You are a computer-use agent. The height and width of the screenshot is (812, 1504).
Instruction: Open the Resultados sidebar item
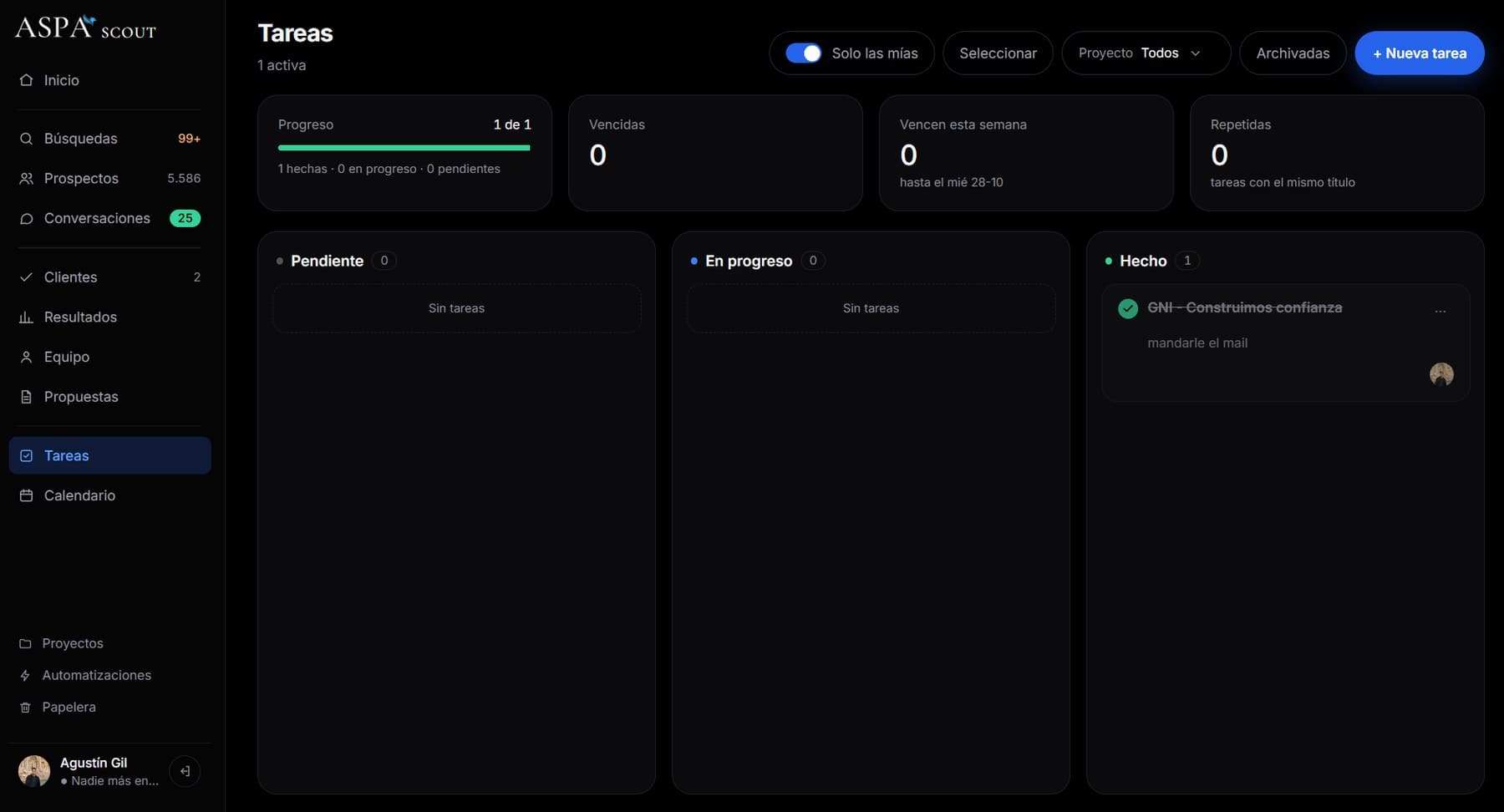click(x=110, y=317)
